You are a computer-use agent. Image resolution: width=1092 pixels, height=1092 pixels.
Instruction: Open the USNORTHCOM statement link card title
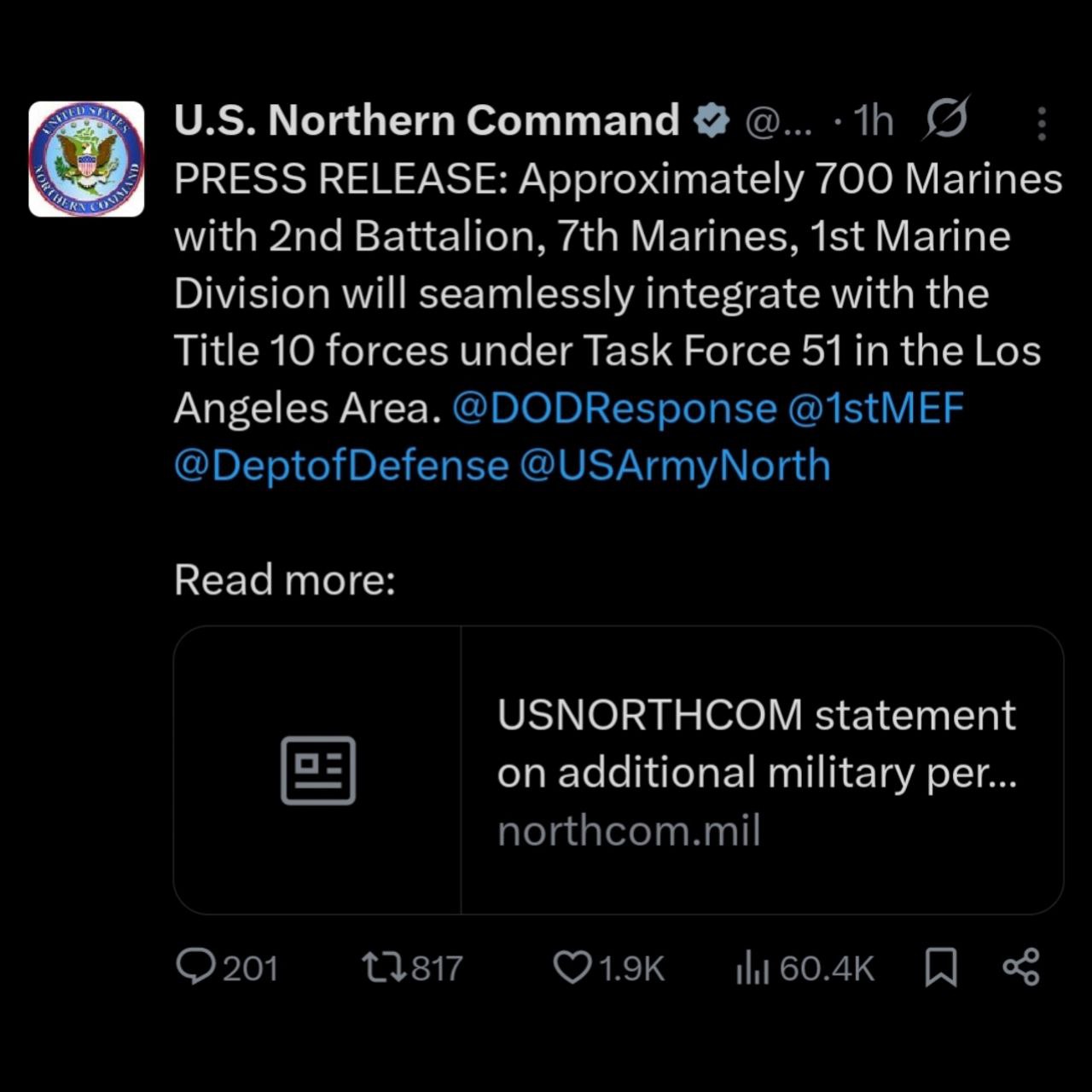pos(757,743)
